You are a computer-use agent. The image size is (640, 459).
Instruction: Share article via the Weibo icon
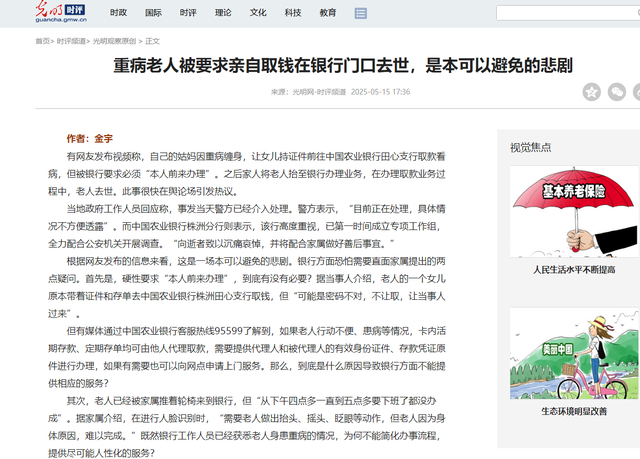pyautogui.click(x=638, y=91)
